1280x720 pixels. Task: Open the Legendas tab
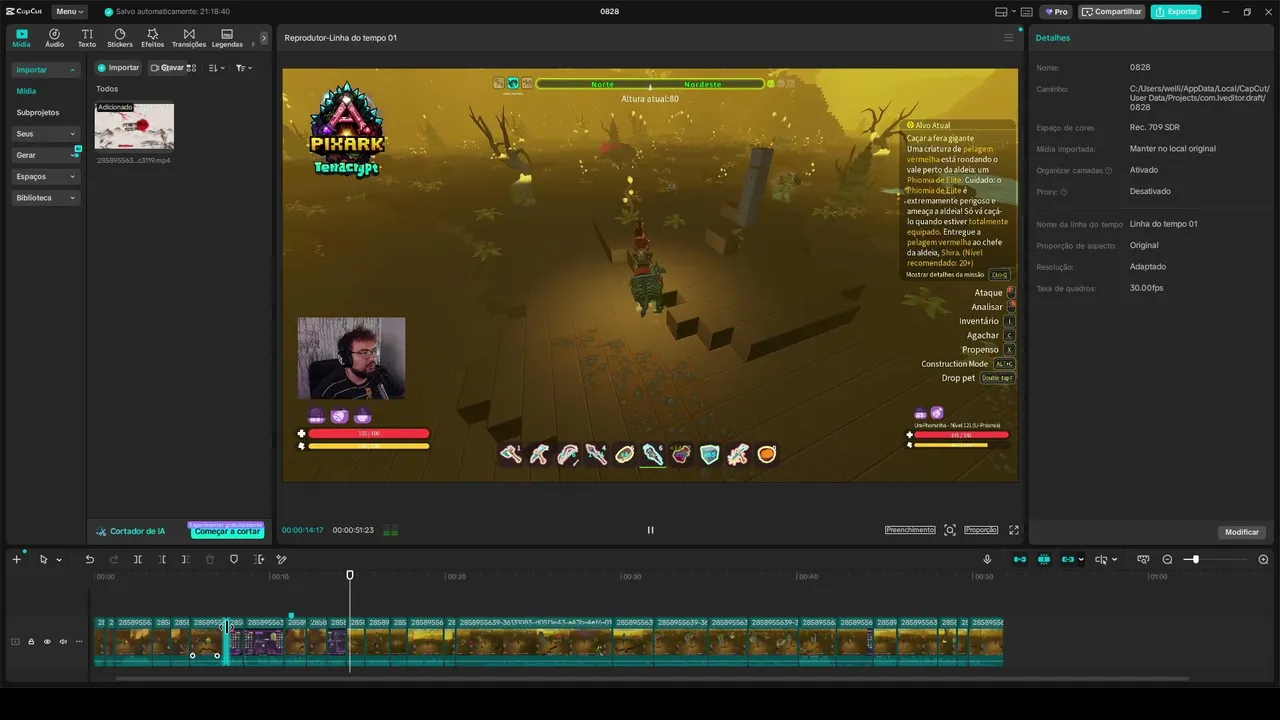pyautogui.click(x=227, y=38)
